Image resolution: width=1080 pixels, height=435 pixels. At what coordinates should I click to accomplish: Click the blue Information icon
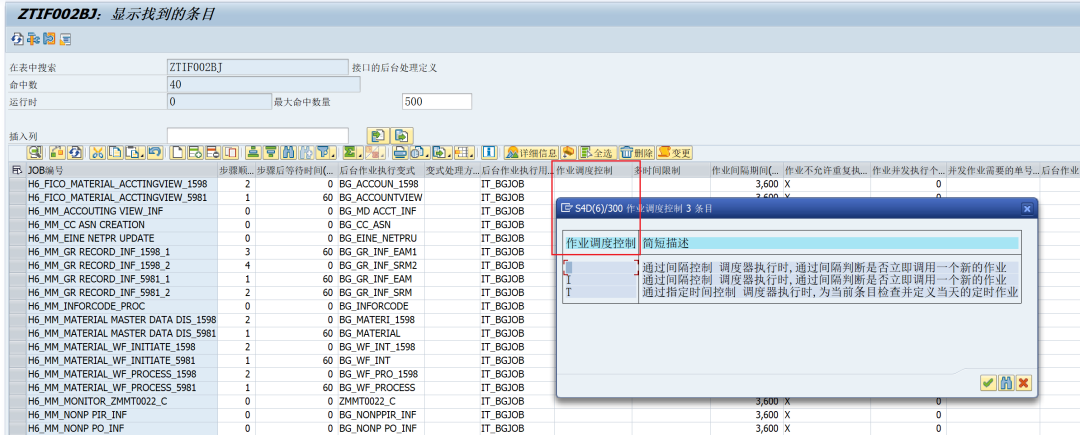[488, 152]
